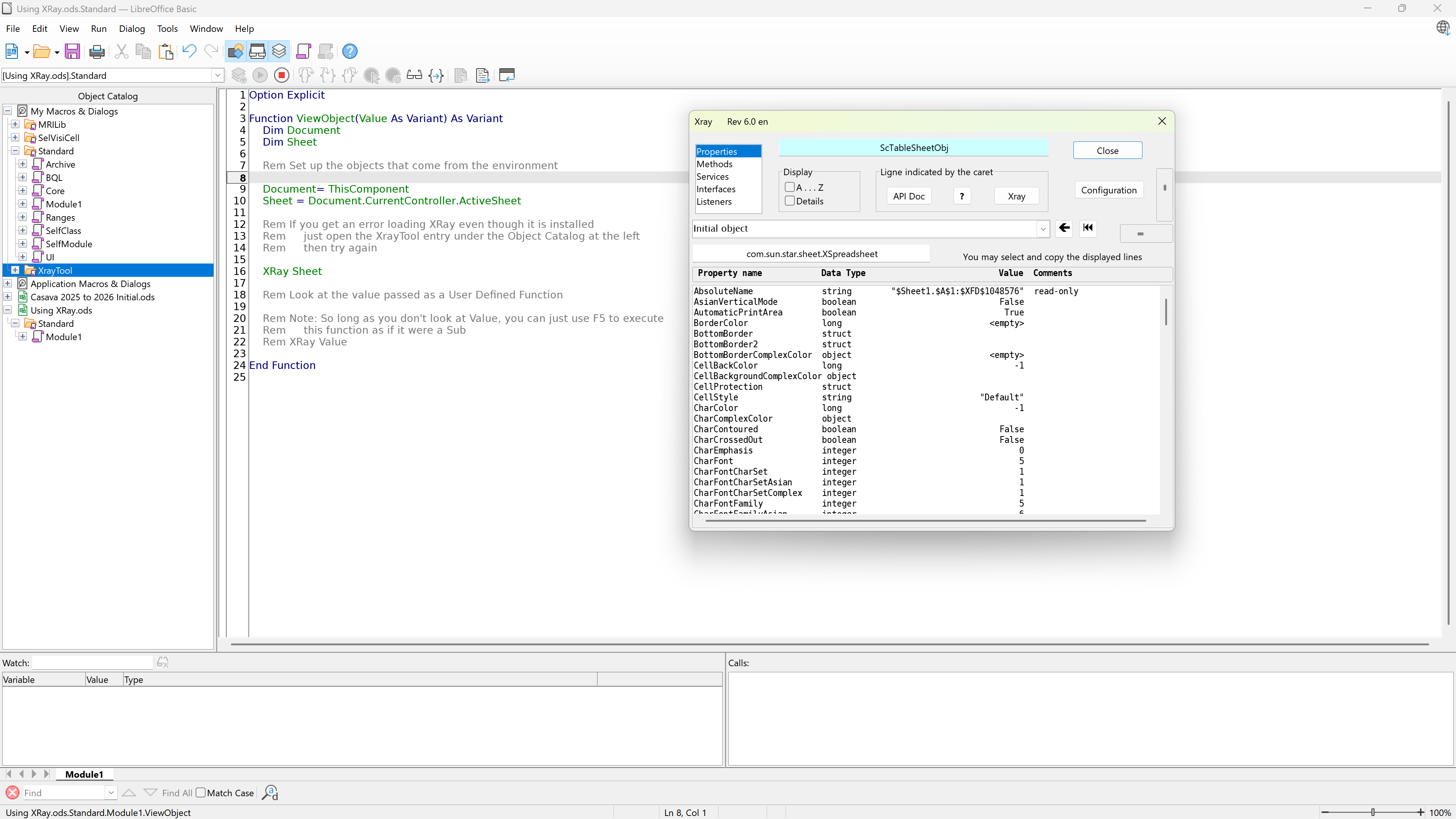Image resolution: width=1456 pixels, height=819 pixels.
Task: Click the Open folder icon
Action: coord(41,52)
